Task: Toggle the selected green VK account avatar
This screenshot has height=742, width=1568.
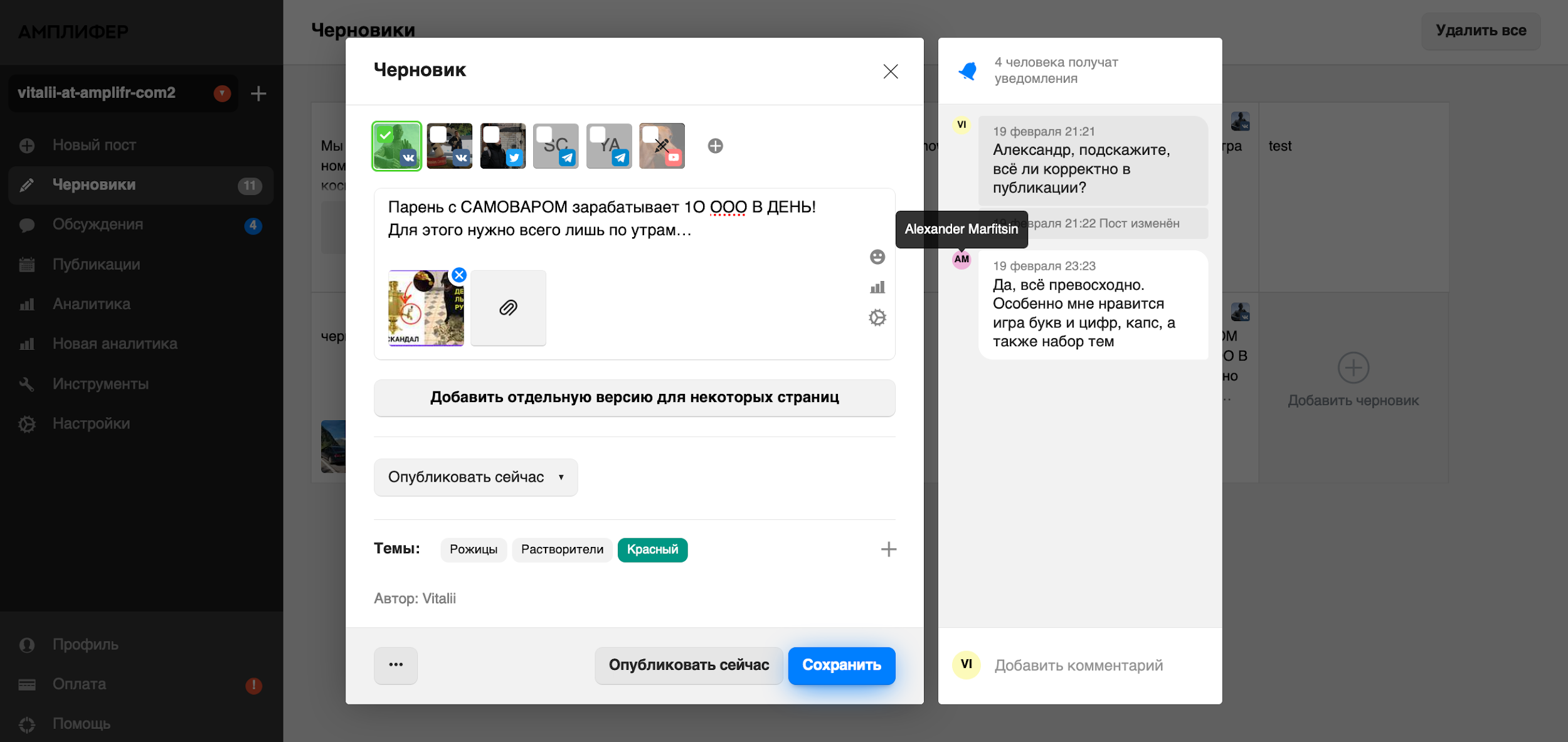Action: [396, 146]
